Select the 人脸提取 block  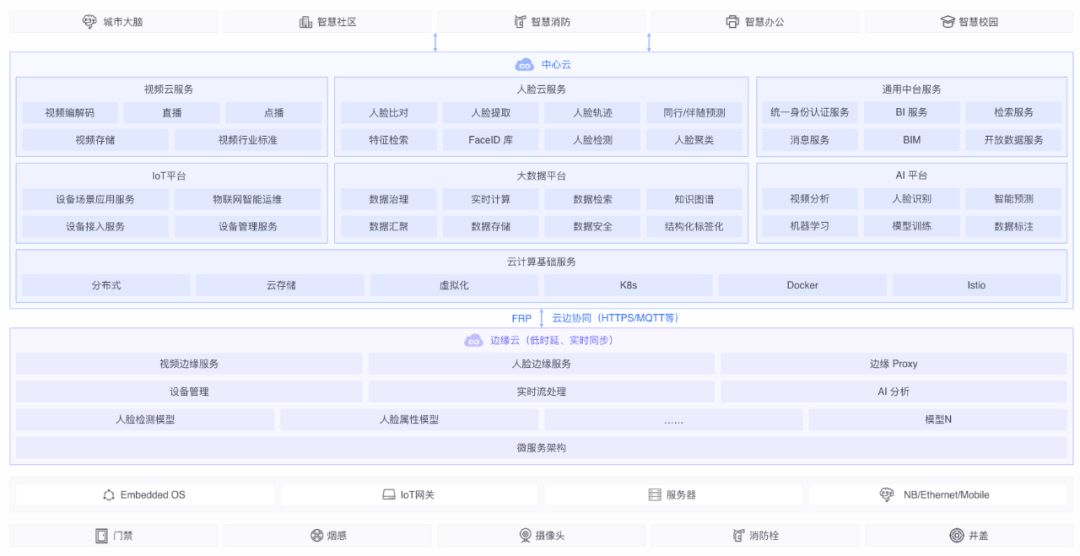click(491, 112)
